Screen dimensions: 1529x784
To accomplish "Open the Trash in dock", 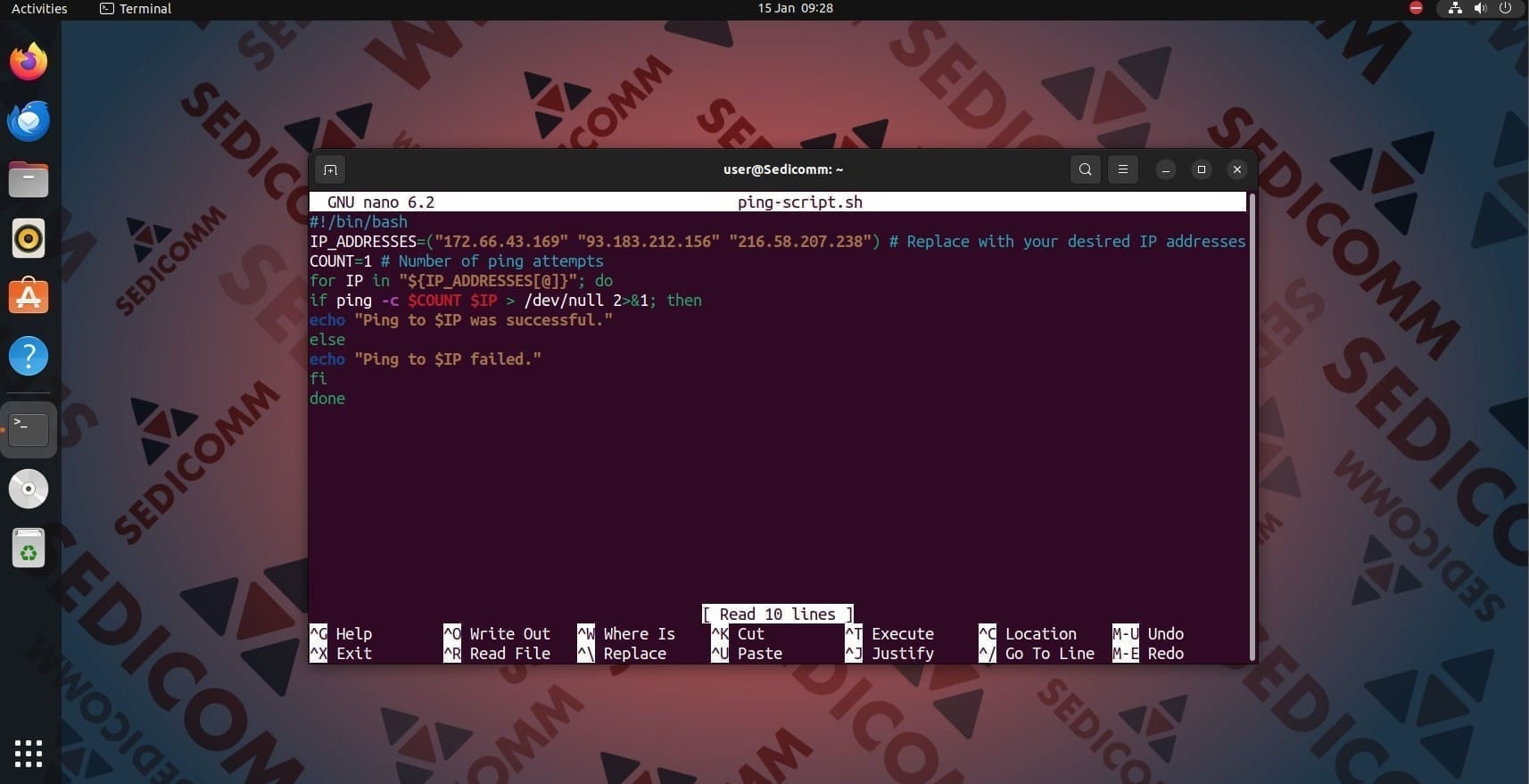I will [x=29, y=549].
